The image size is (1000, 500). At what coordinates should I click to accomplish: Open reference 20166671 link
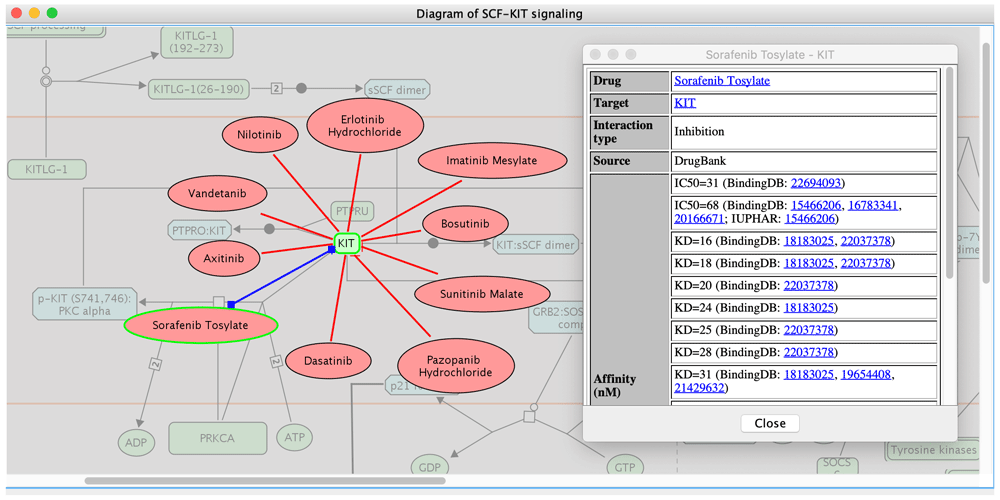click(700, 219)
